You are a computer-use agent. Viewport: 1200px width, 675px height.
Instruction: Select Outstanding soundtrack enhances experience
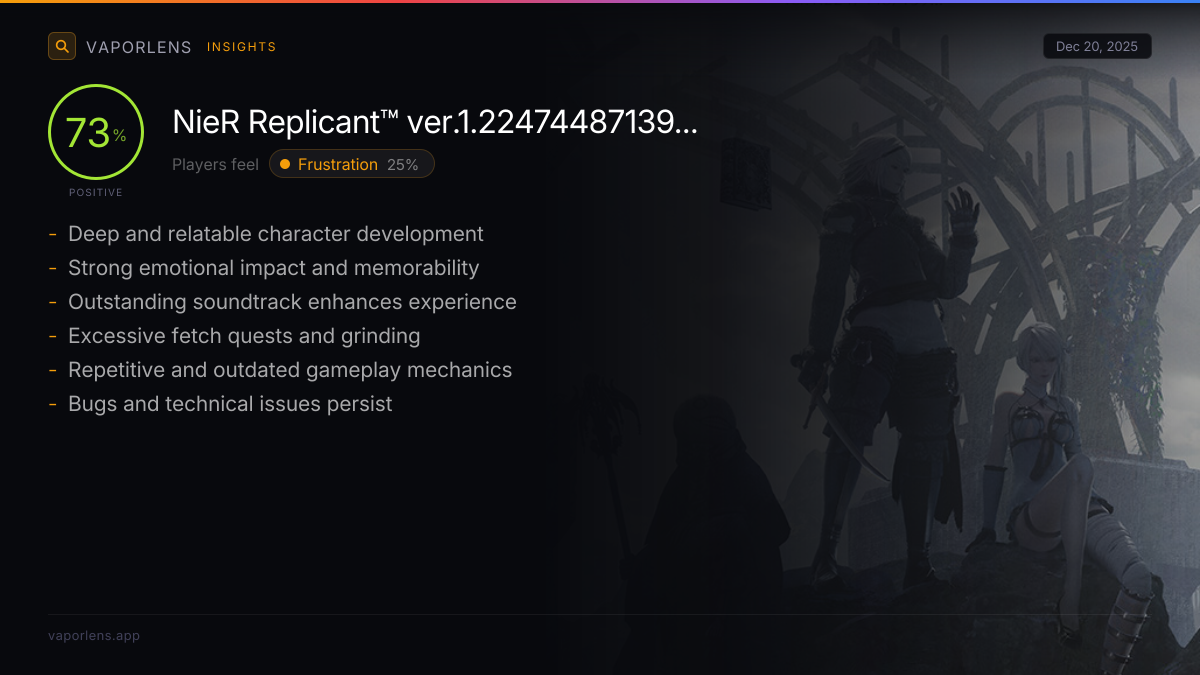click(x=292, y=302)
